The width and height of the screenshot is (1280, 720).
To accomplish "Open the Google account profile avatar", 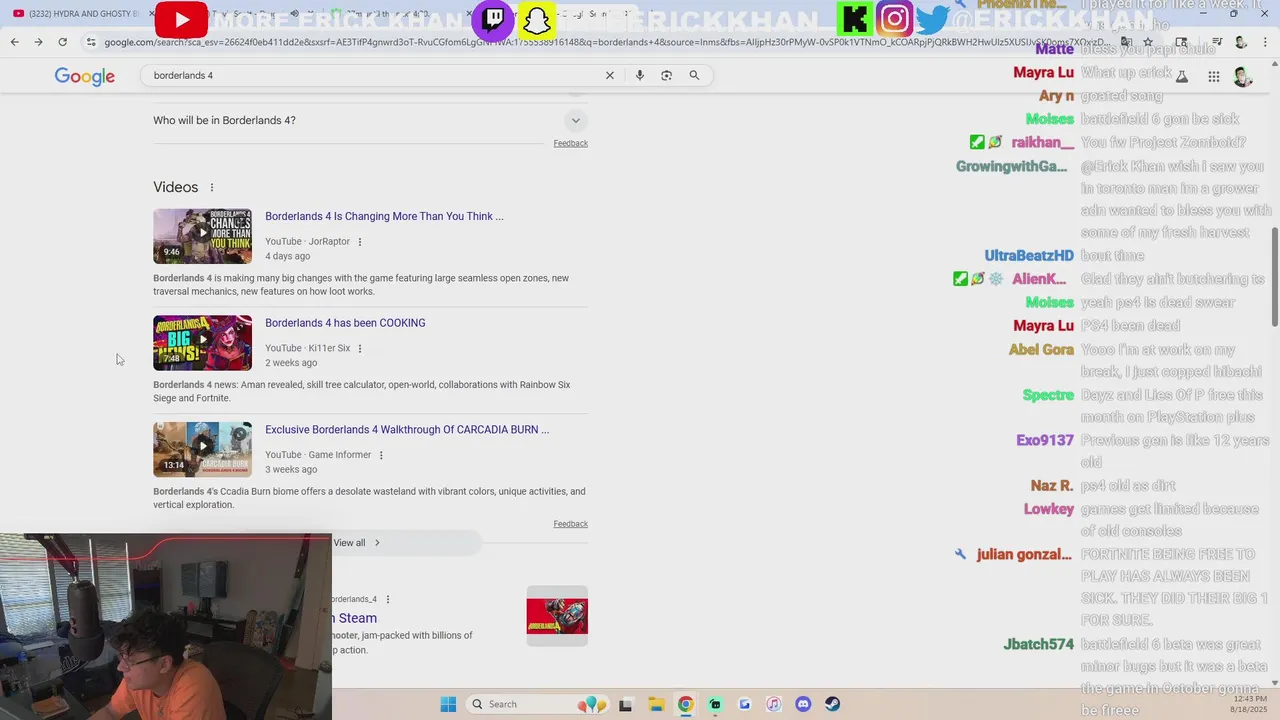I will 1243,77.
